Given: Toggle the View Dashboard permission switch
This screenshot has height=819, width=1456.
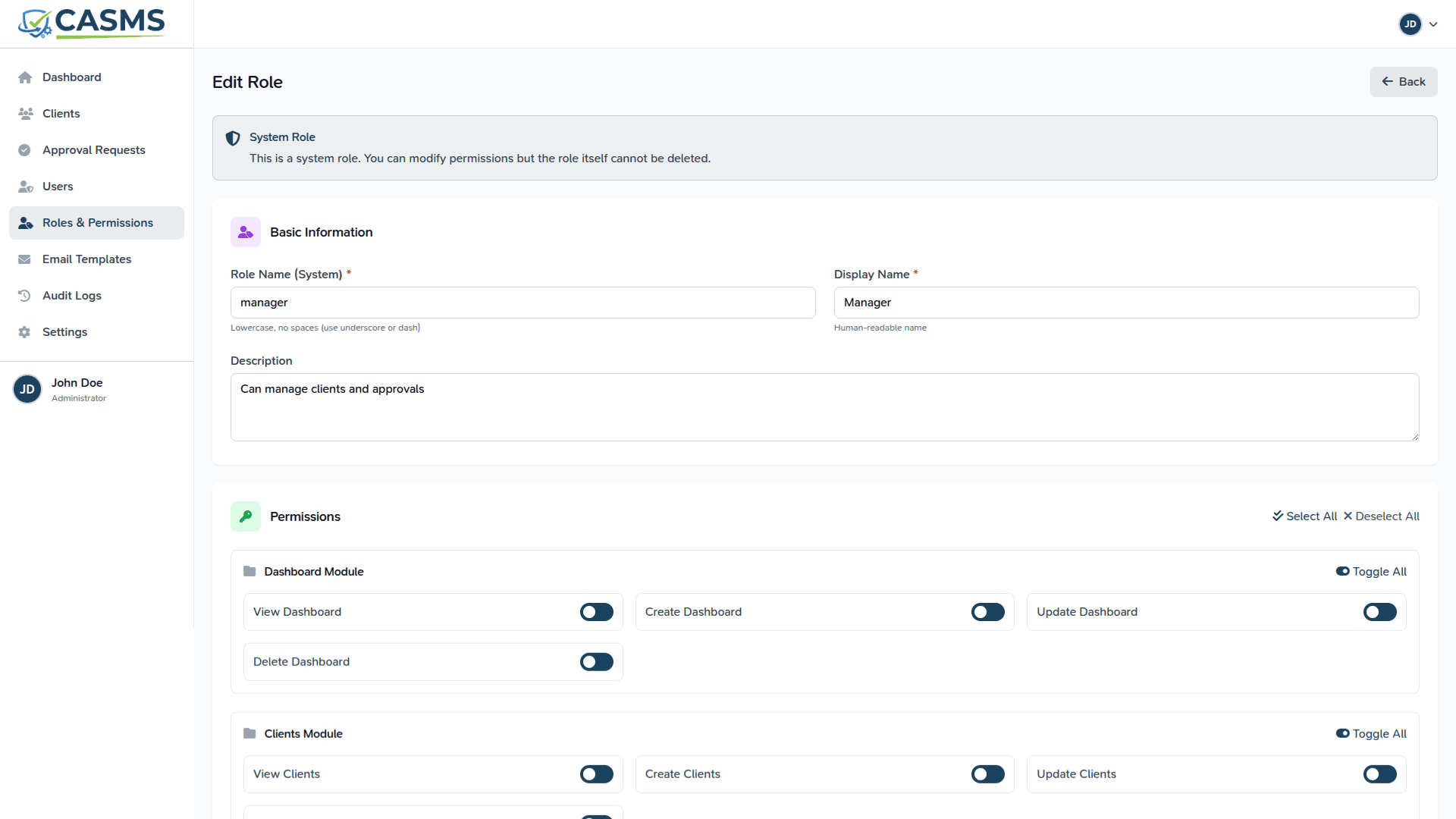Looking at the screenshot, I should (x=596, y=612).
